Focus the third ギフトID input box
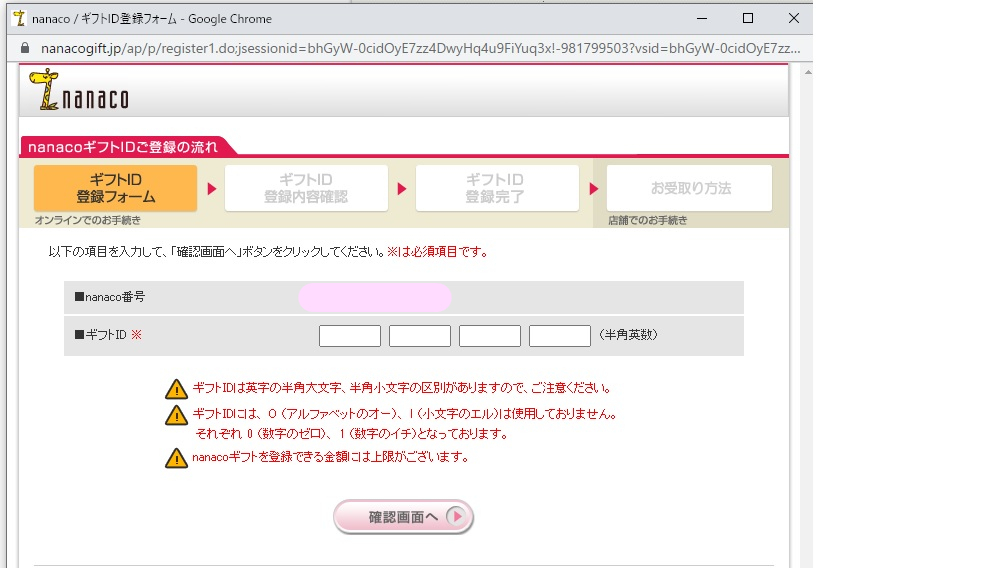 490,336
